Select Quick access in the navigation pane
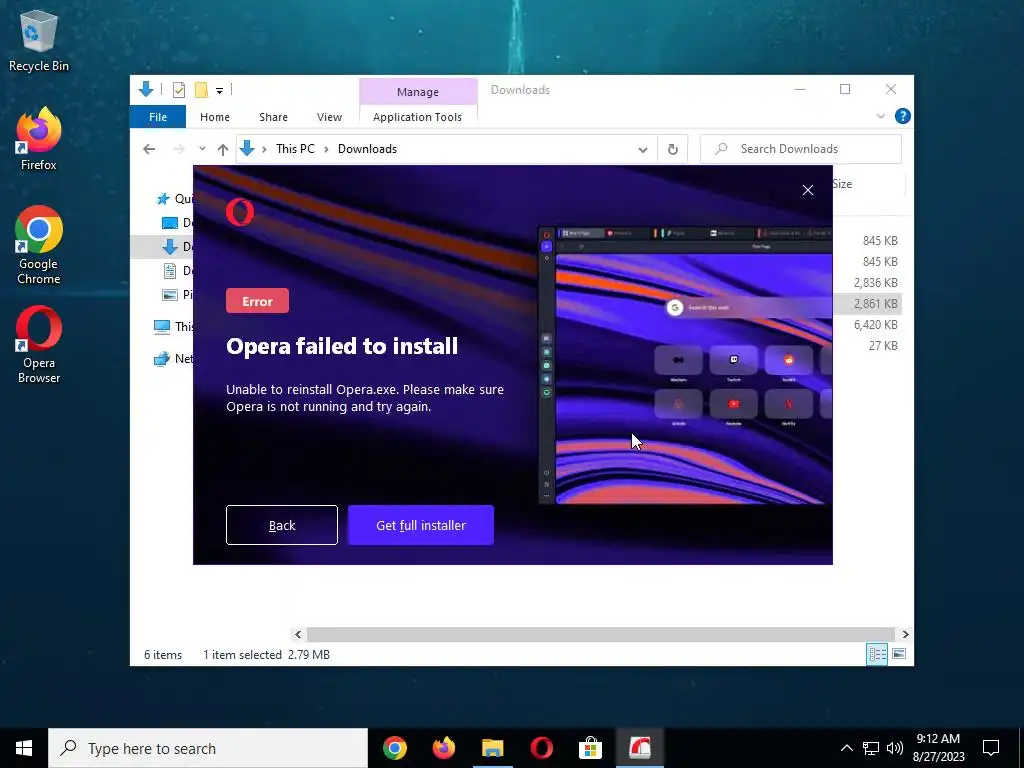This screenshot has width=1024, height=768. pyautogui.click(x=173, y=199)
